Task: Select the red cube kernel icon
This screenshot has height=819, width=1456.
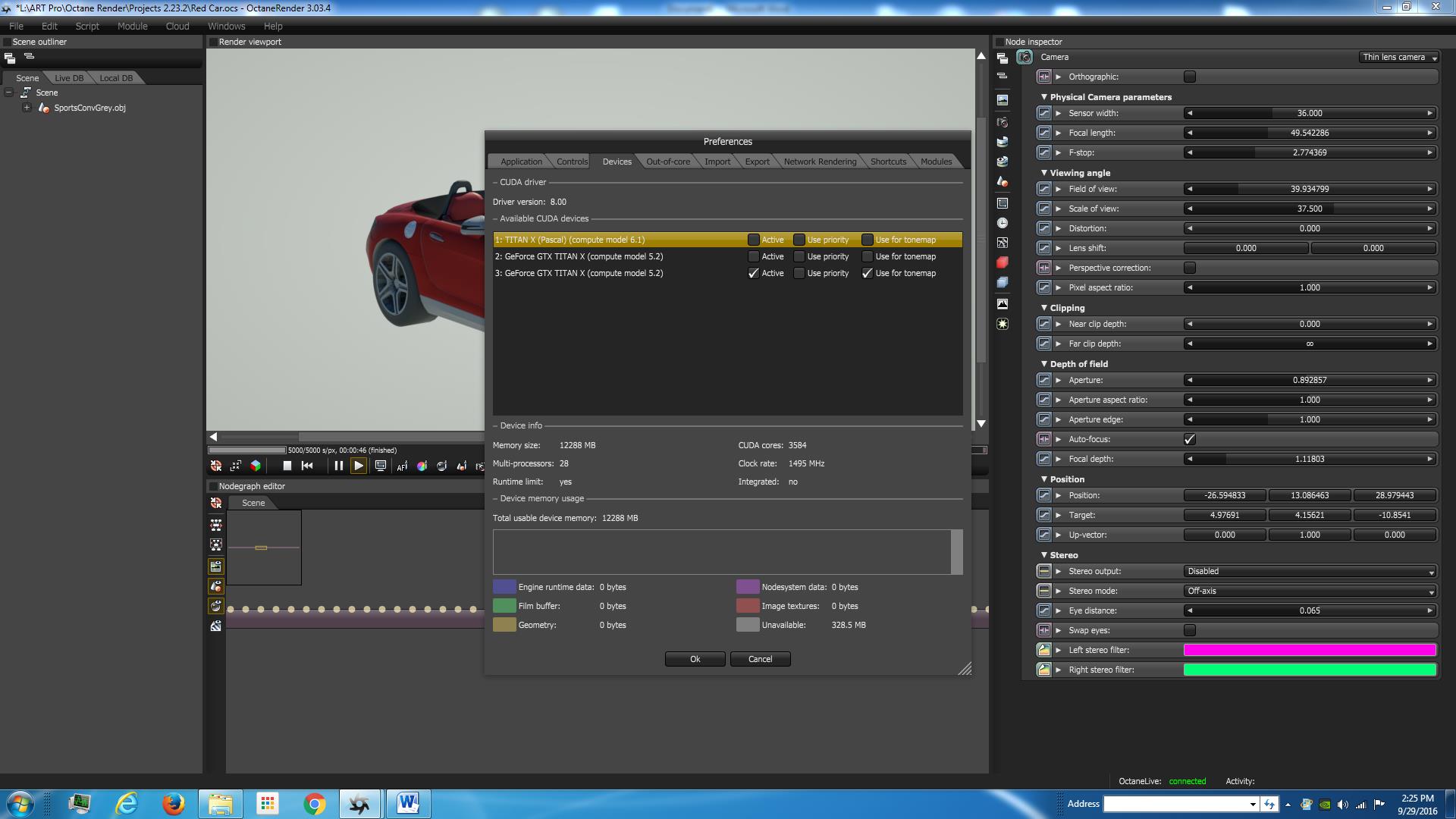Action: [1003, 262]
